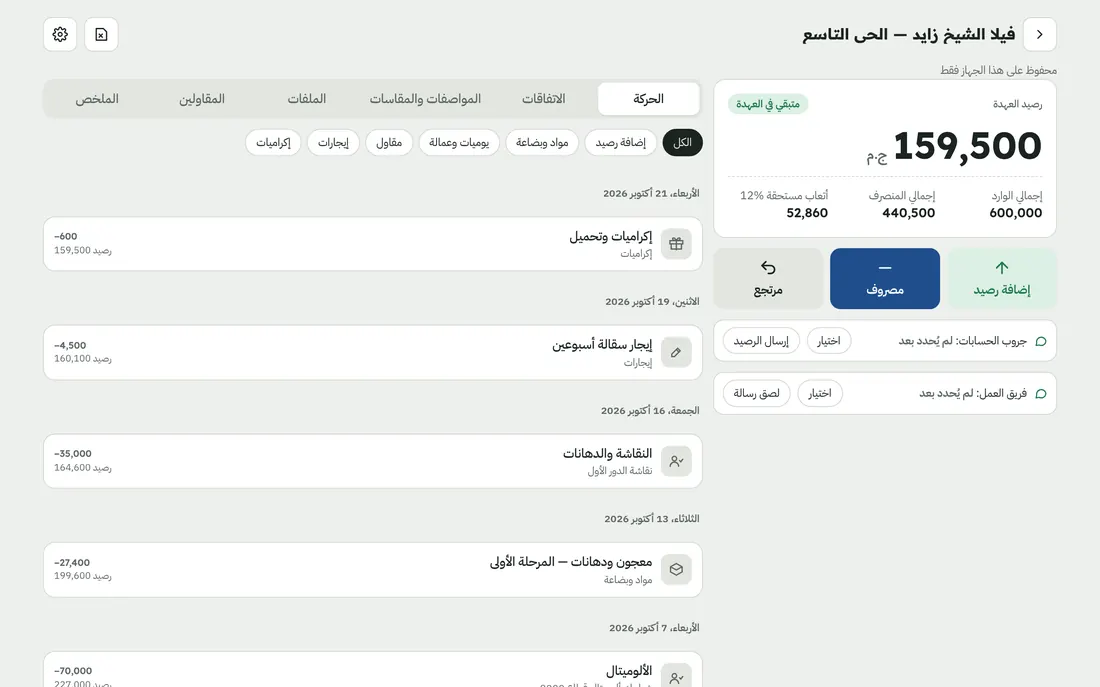This screenshot has height=687, width=1100.
Task: Click the نقاشة الدور الأول subtitle
Action: click(x=619, y=471)
